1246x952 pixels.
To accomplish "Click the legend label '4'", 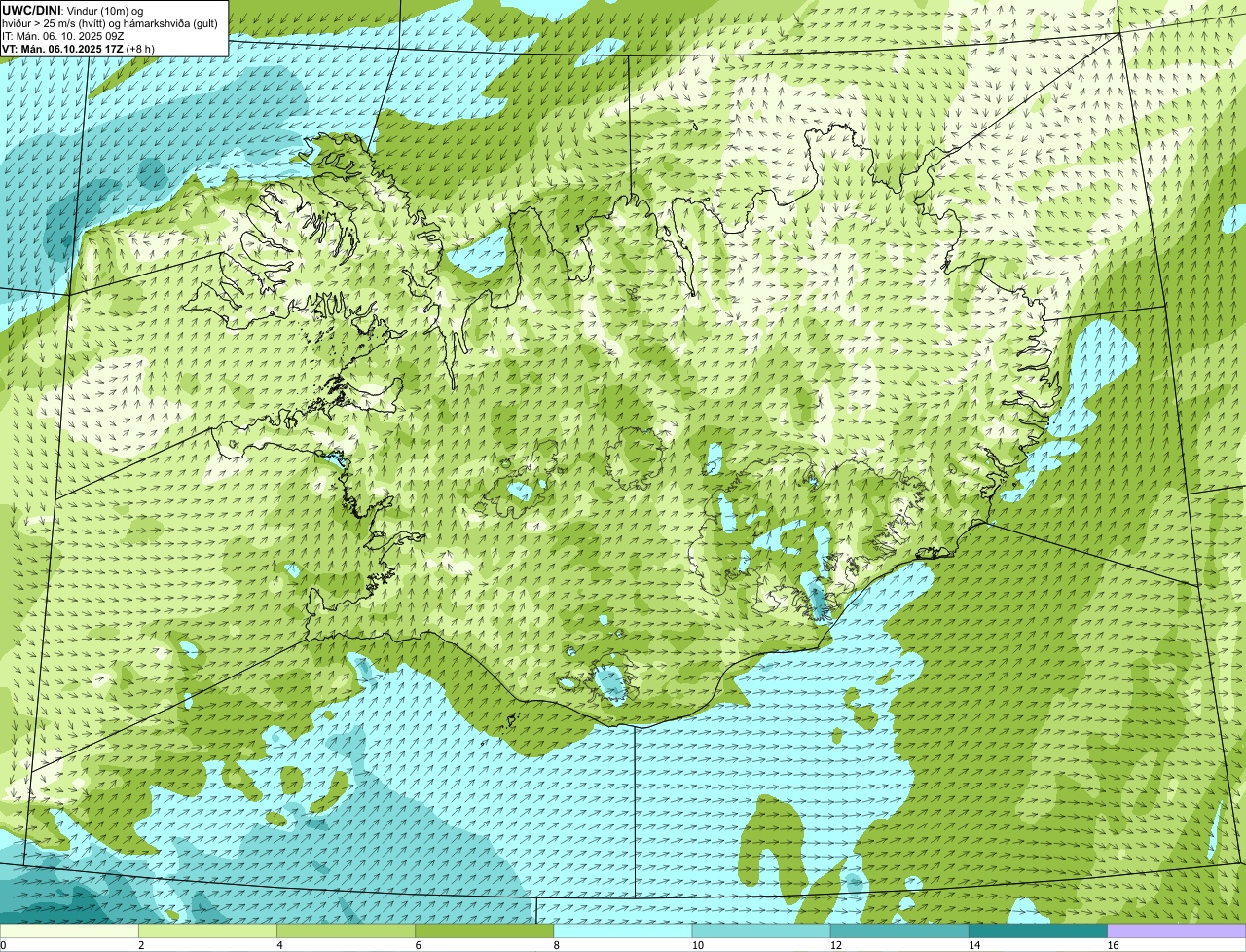I will click(279, 945).
